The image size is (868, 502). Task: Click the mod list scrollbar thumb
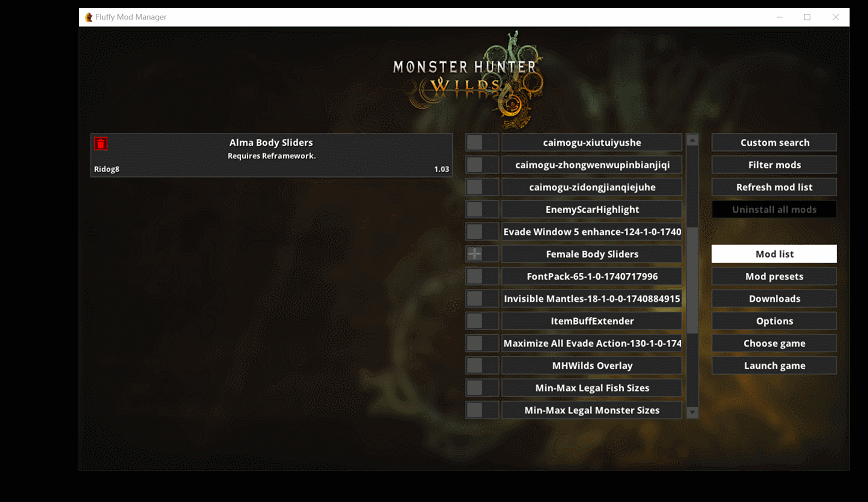pos(692,240)
